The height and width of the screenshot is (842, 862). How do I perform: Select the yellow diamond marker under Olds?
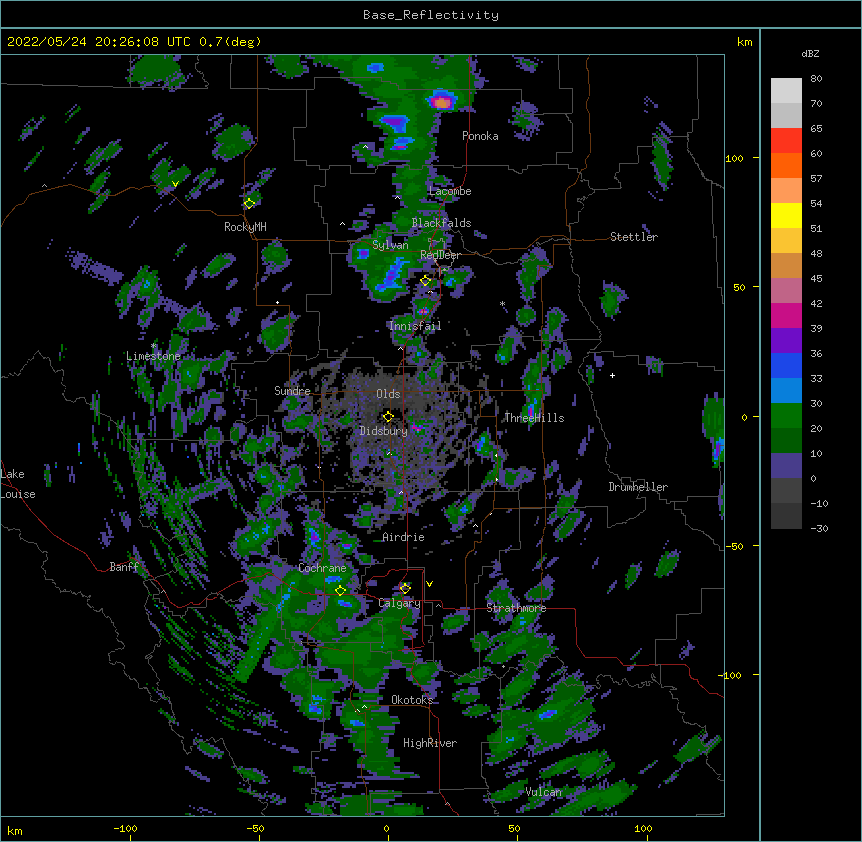click(x=388, y=416)
